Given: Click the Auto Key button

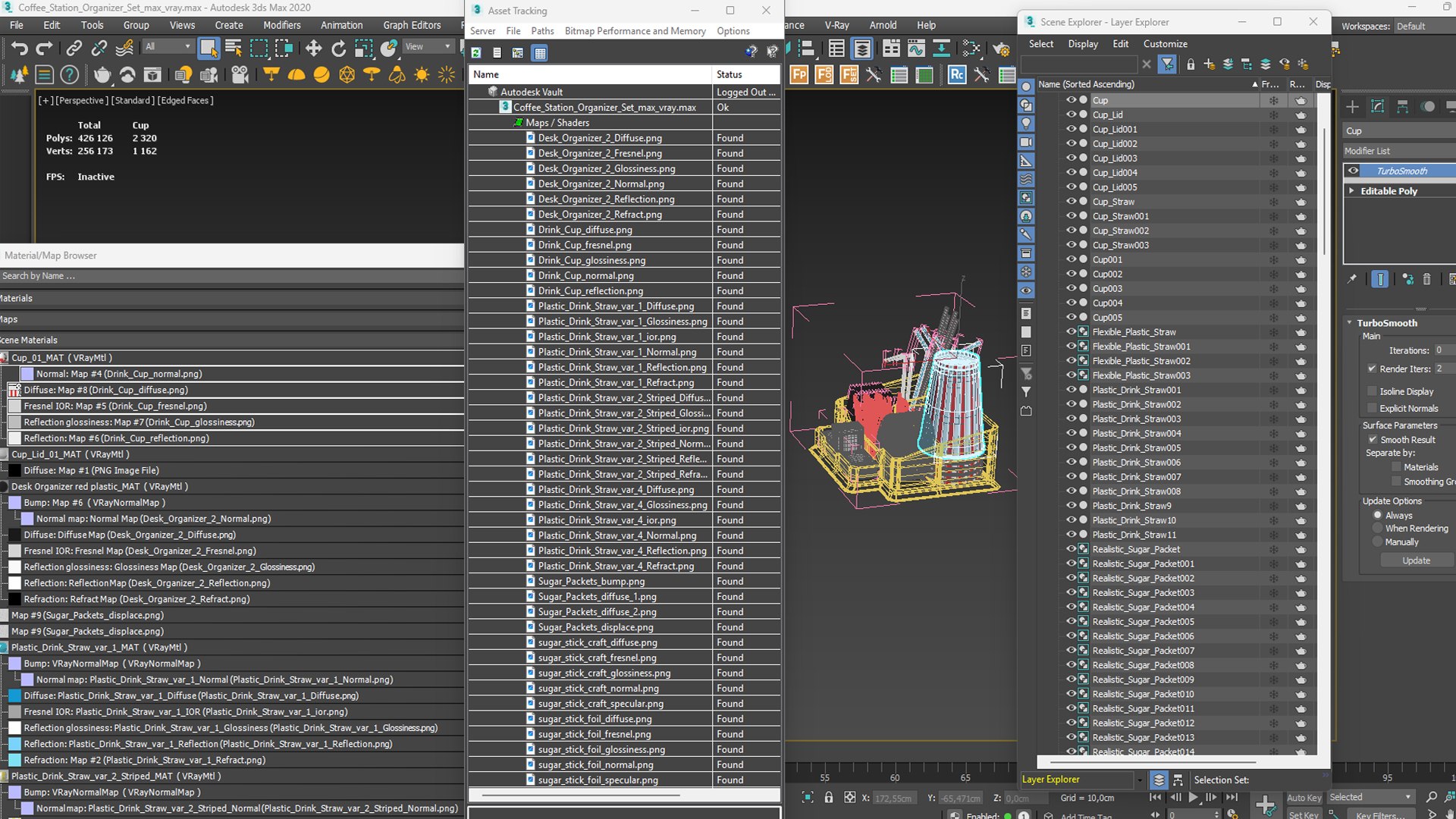Looking at the screenshot, I should [x=1304, y=798].
